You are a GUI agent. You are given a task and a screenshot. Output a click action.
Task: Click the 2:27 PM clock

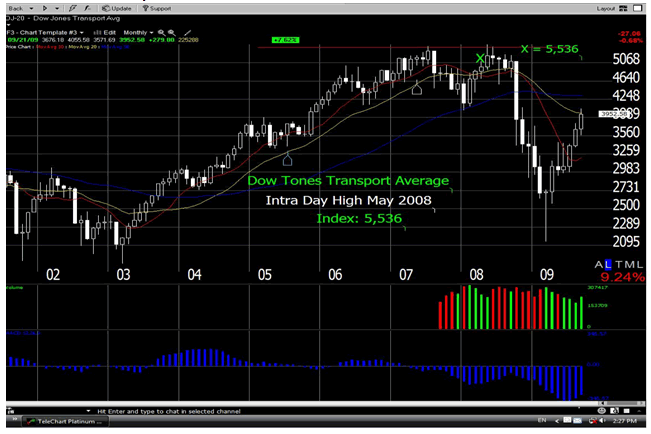point(624,421)
